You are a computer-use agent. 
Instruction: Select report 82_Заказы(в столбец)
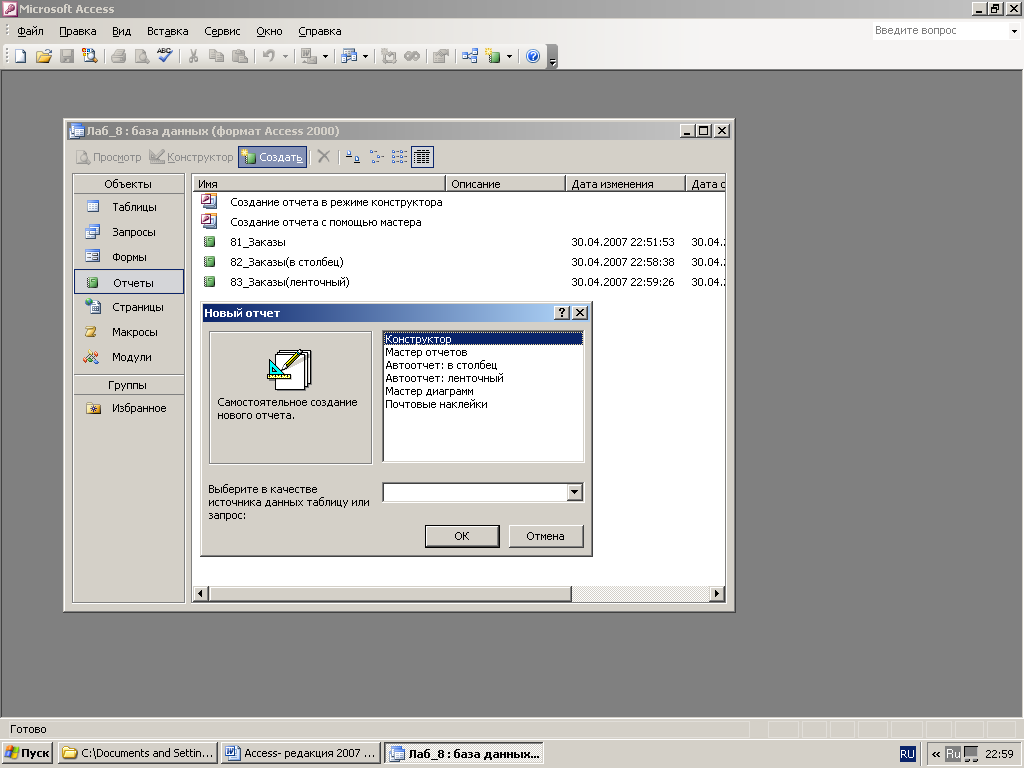pos(286,262)
